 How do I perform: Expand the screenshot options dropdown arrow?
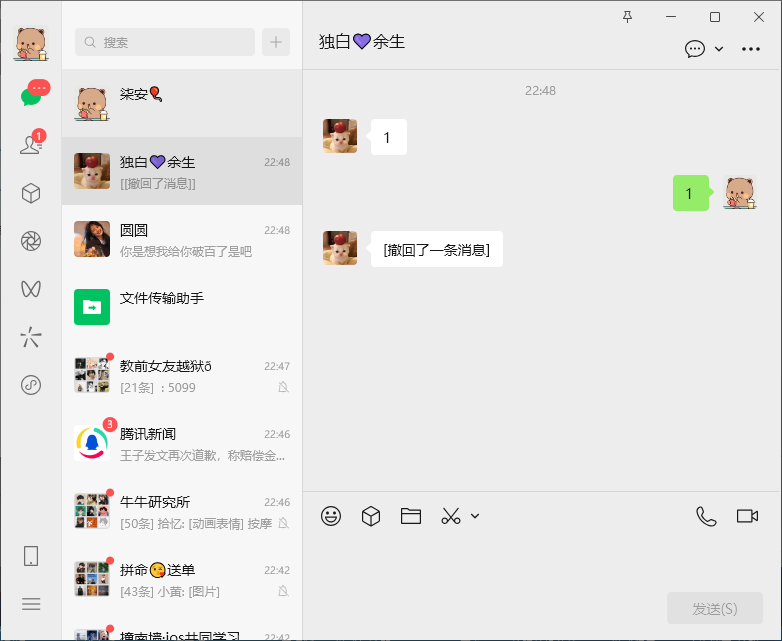click(x=475, y=516)
